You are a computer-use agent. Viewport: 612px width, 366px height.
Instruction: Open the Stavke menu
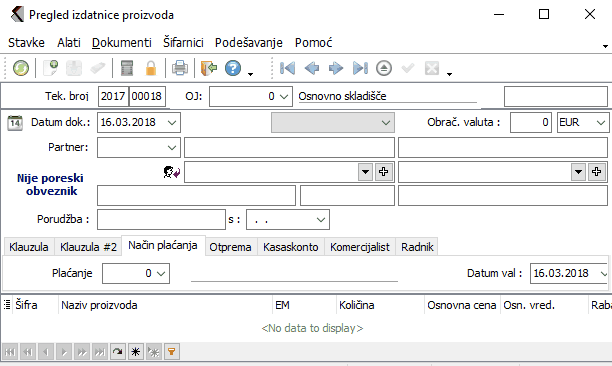[27, 43]
